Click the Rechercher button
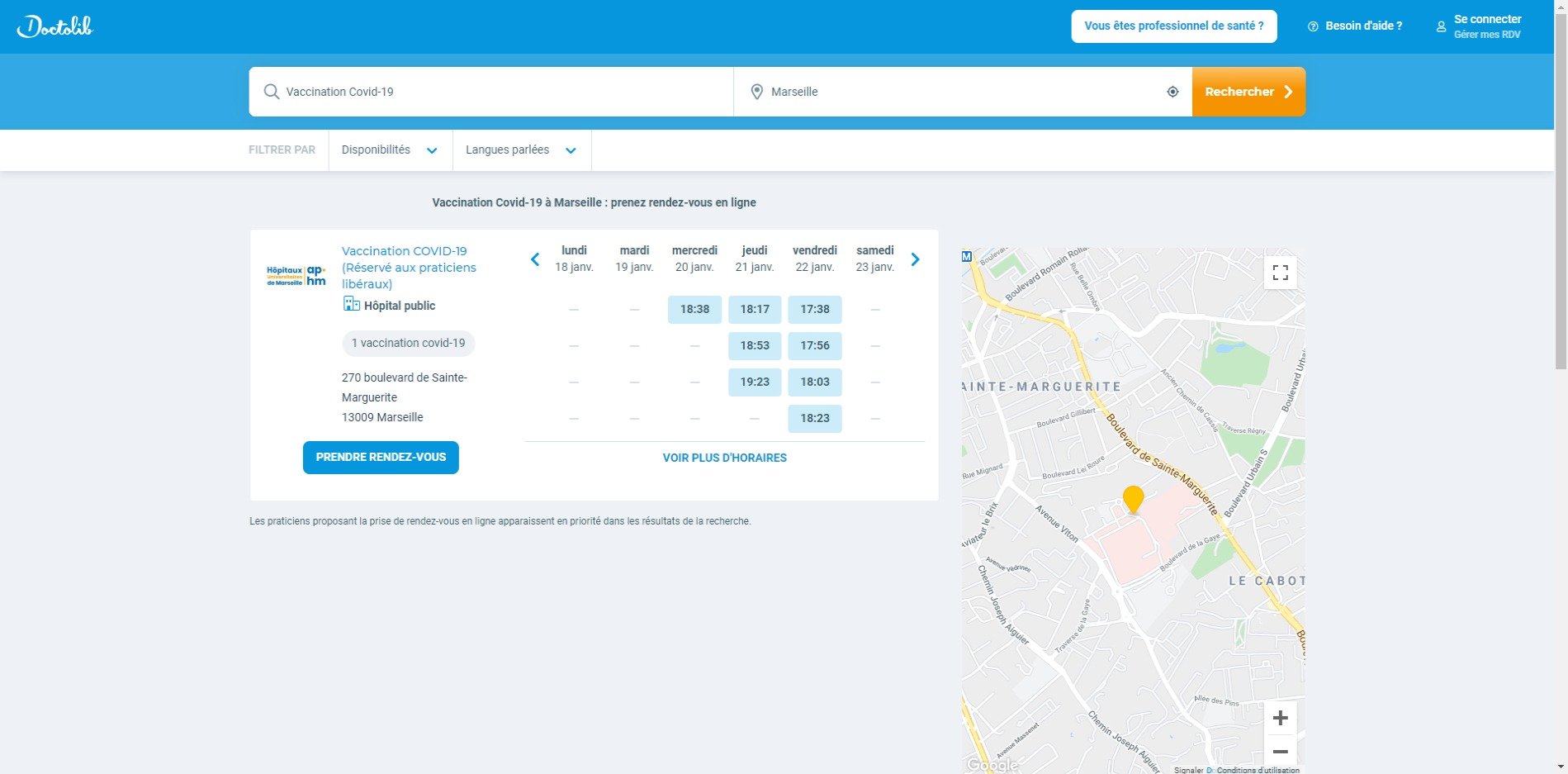 (x=1248, y=92)
